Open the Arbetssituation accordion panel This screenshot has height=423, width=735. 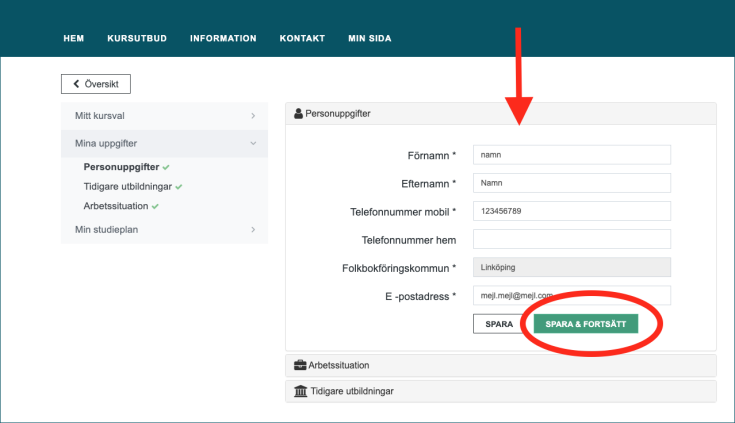(x=501, y=365)
